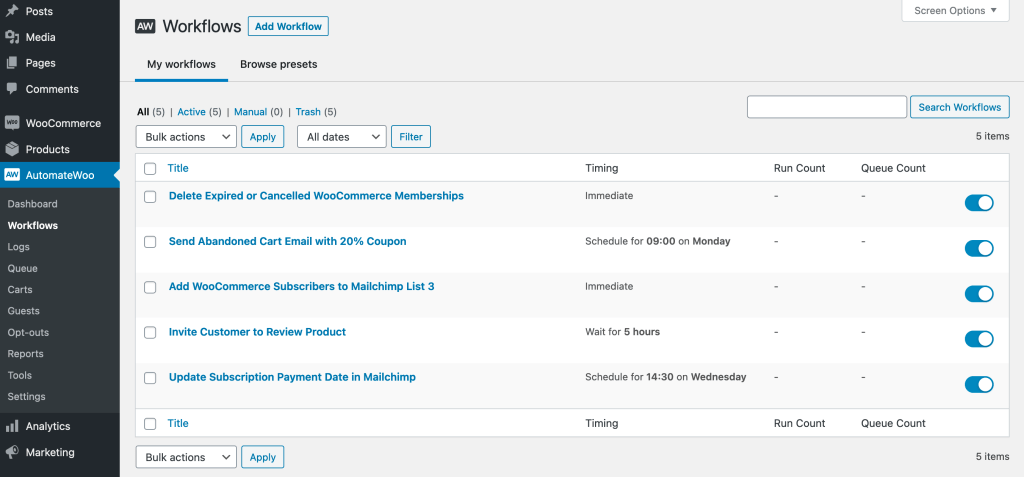The image size is (1024, 477).
Task: Open Opt-outs in AutomateWoo submenu
Action: [28, 333]
